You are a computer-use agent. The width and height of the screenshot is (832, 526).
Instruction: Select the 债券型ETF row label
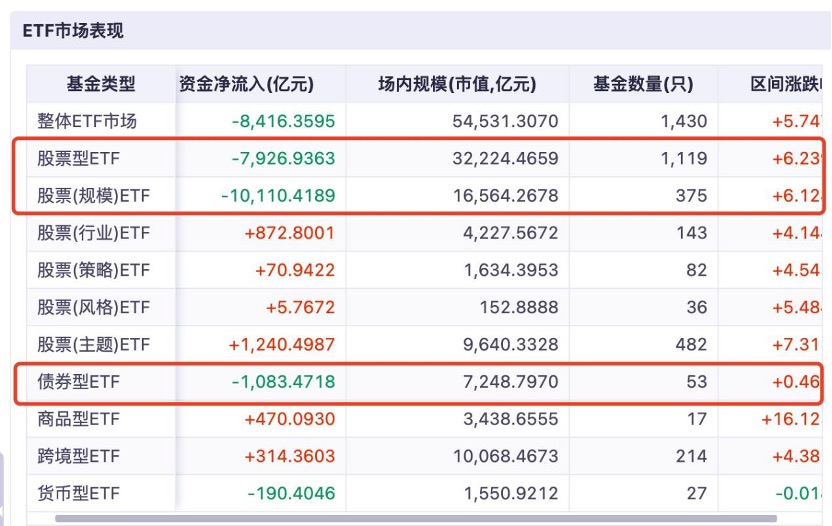point(78,381)
